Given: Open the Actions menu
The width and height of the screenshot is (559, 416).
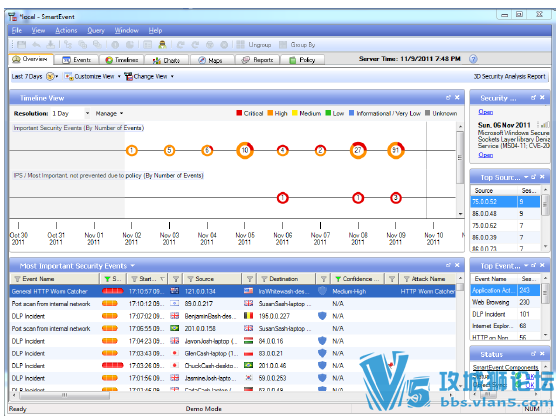Looking at the screenshot, I should pyautogui.click(x=66, y=31).
